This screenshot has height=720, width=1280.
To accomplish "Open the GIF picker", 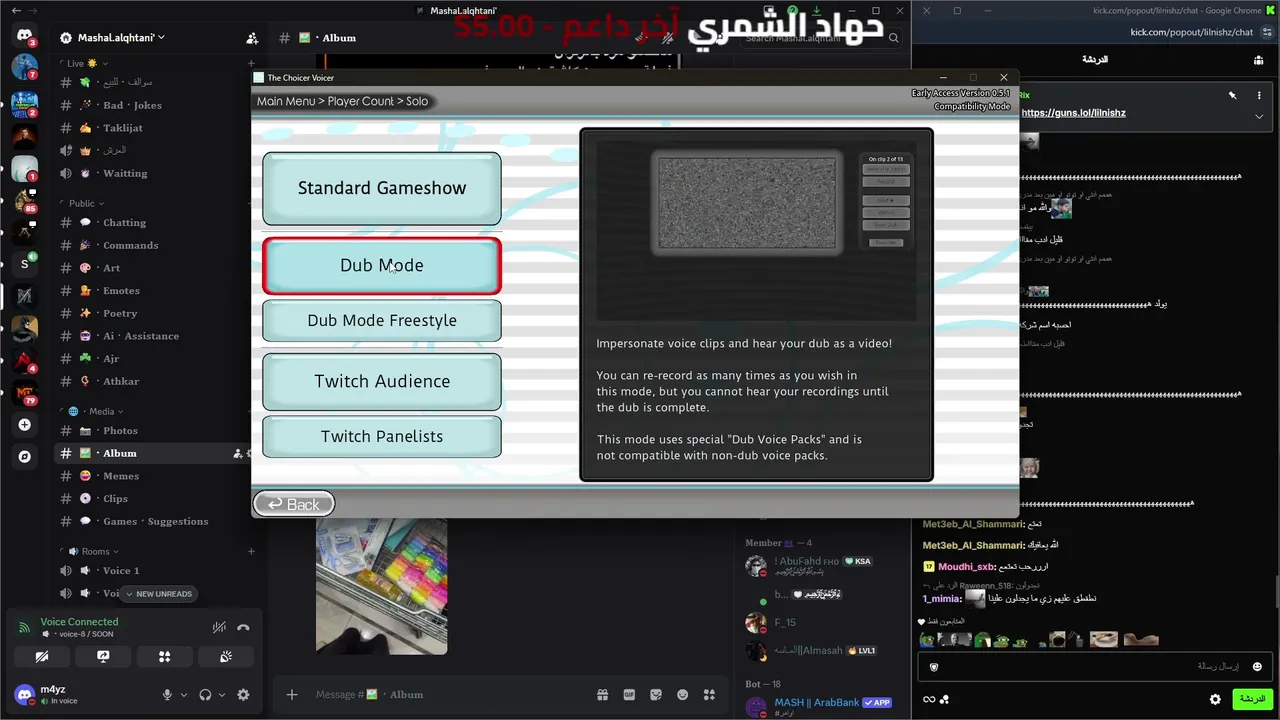I will [x=630, y=694].
